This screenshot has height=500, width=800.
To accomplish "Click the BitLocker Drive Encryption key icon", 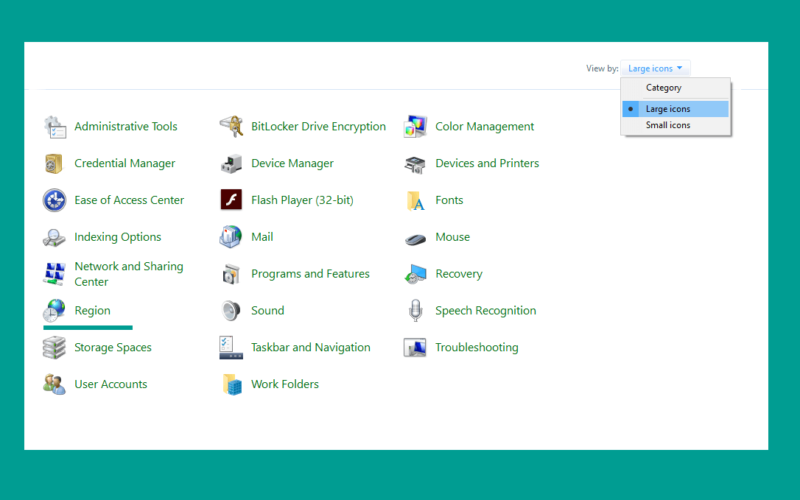I will tap(231, 127).
